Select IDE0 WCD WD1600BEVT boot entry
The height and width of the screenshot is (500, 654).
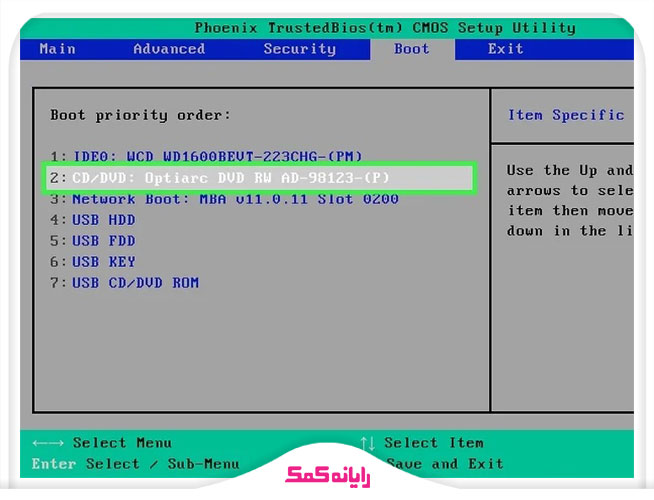pos(206,156)
